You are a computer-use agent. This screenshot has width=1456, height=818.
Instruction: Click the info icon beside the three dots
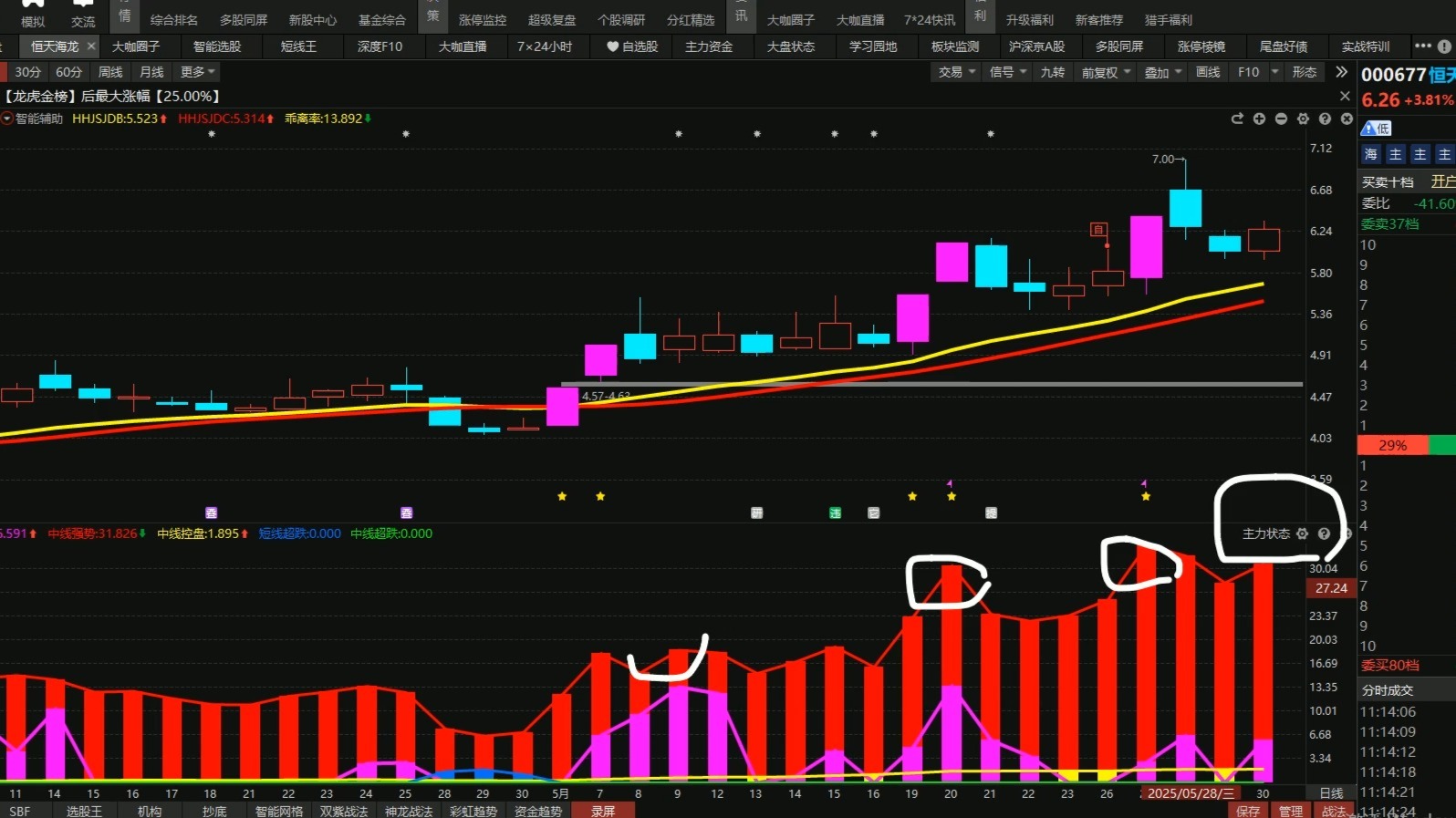1444,46
